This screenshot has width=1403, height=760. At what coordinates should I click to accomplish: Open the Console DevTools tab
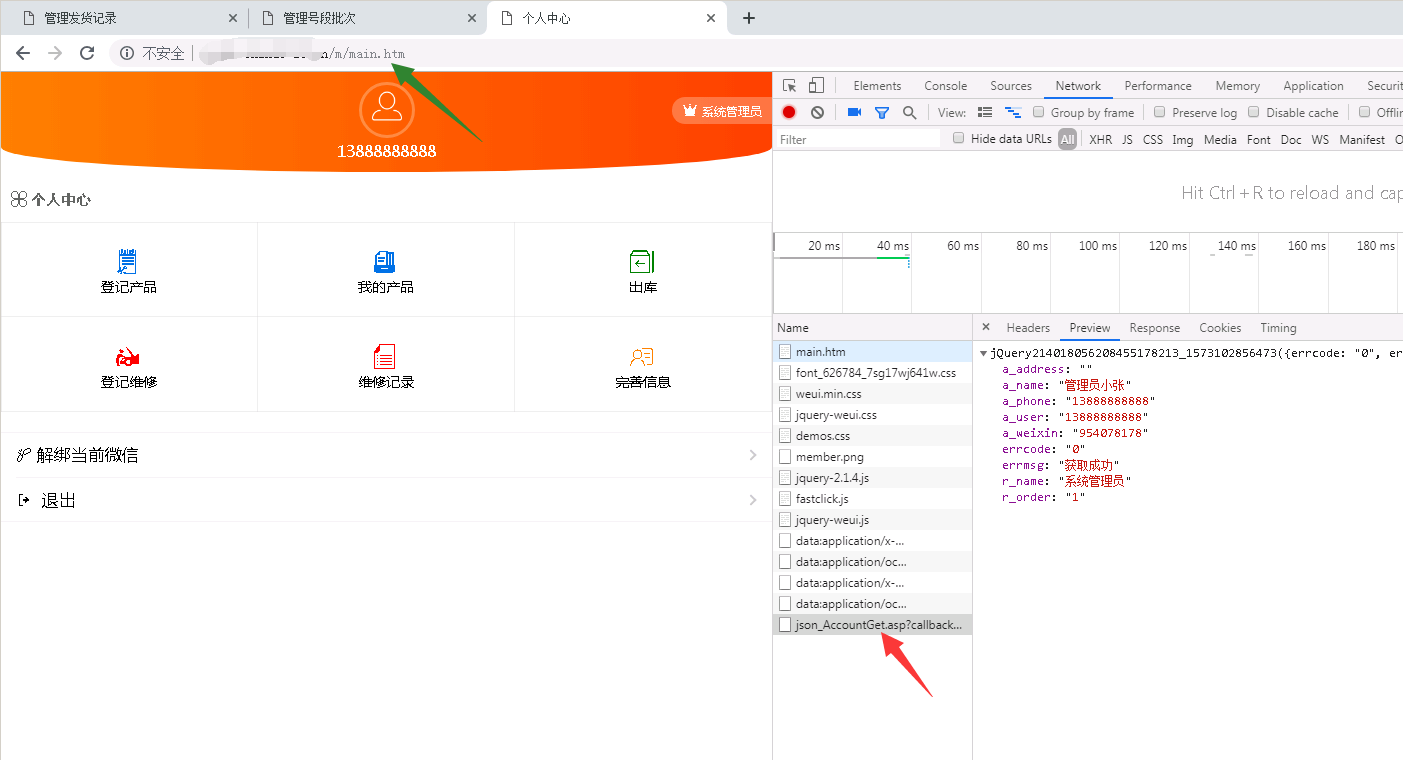945,86
